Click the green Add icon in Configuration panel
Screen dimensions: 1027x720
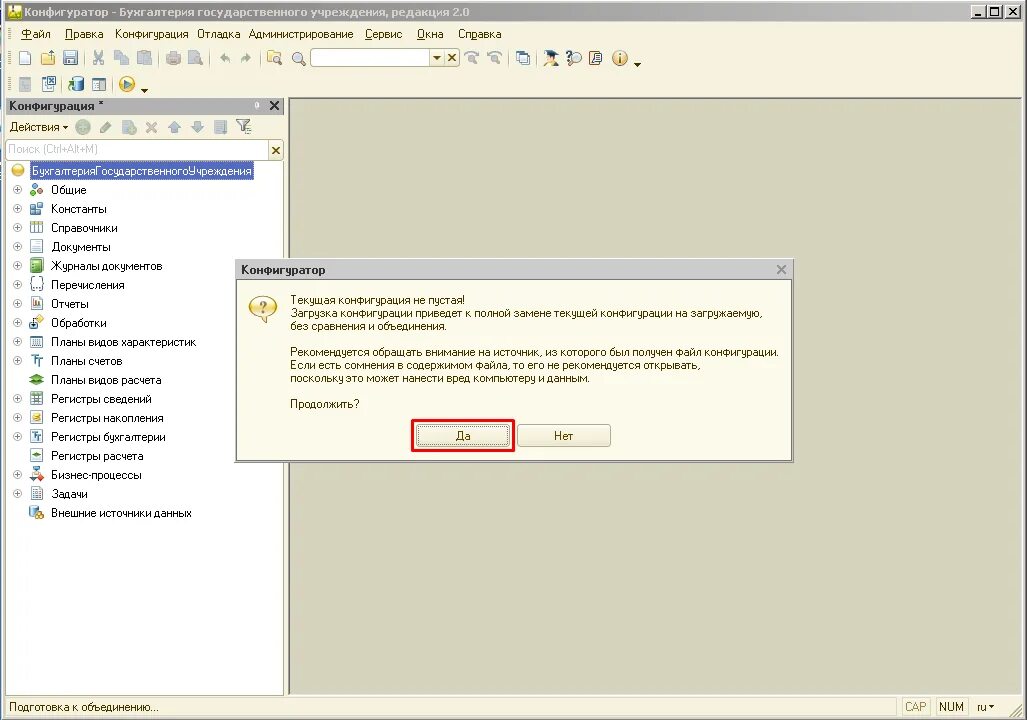pyautogui.click(x=83, y=127)
